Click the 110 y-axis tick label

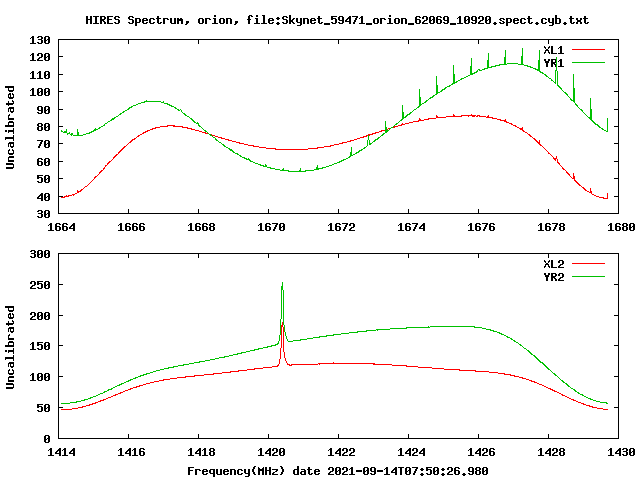click(40, 75)
